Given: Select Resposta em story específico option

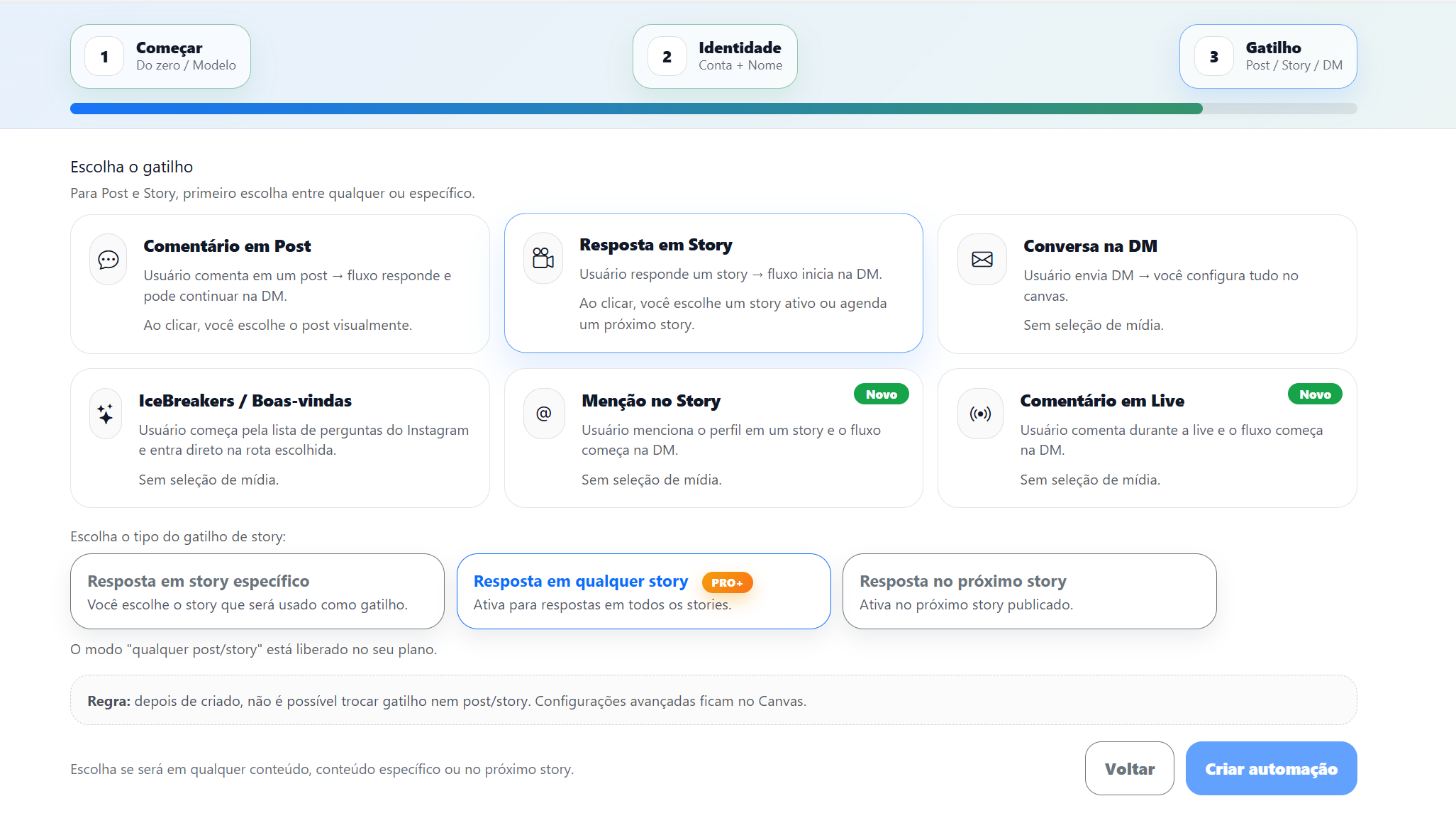Looking at the screenshot, I should [x=257, y=591].
